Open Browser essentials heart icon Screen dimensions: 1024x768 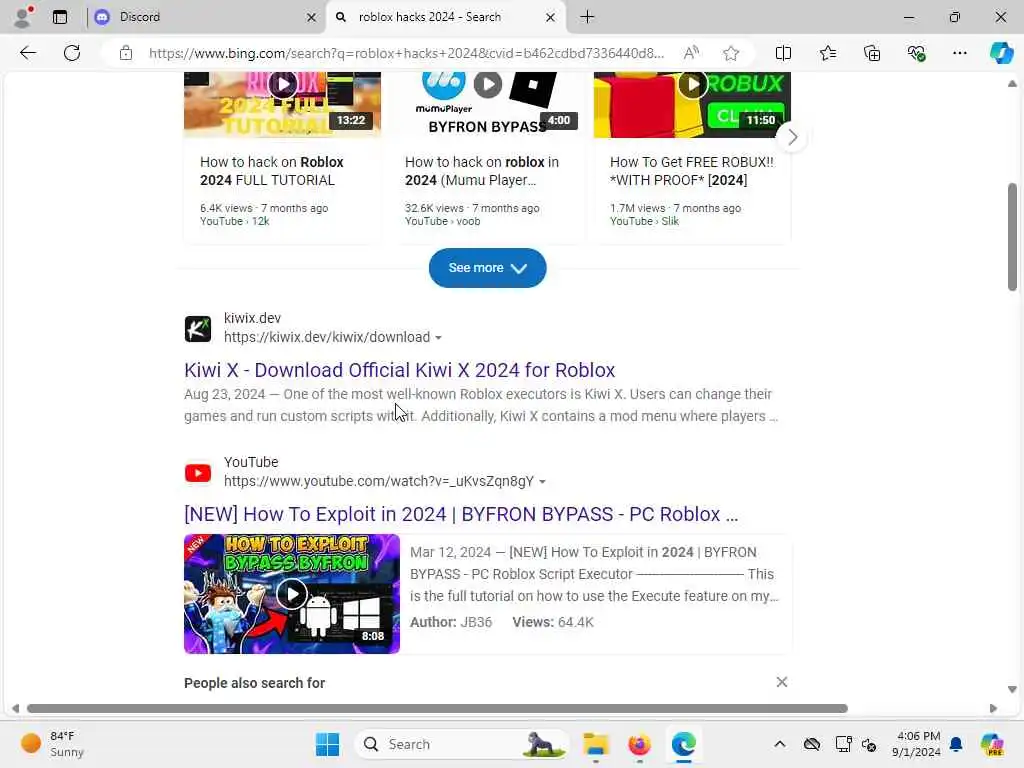tap(916, 53)
